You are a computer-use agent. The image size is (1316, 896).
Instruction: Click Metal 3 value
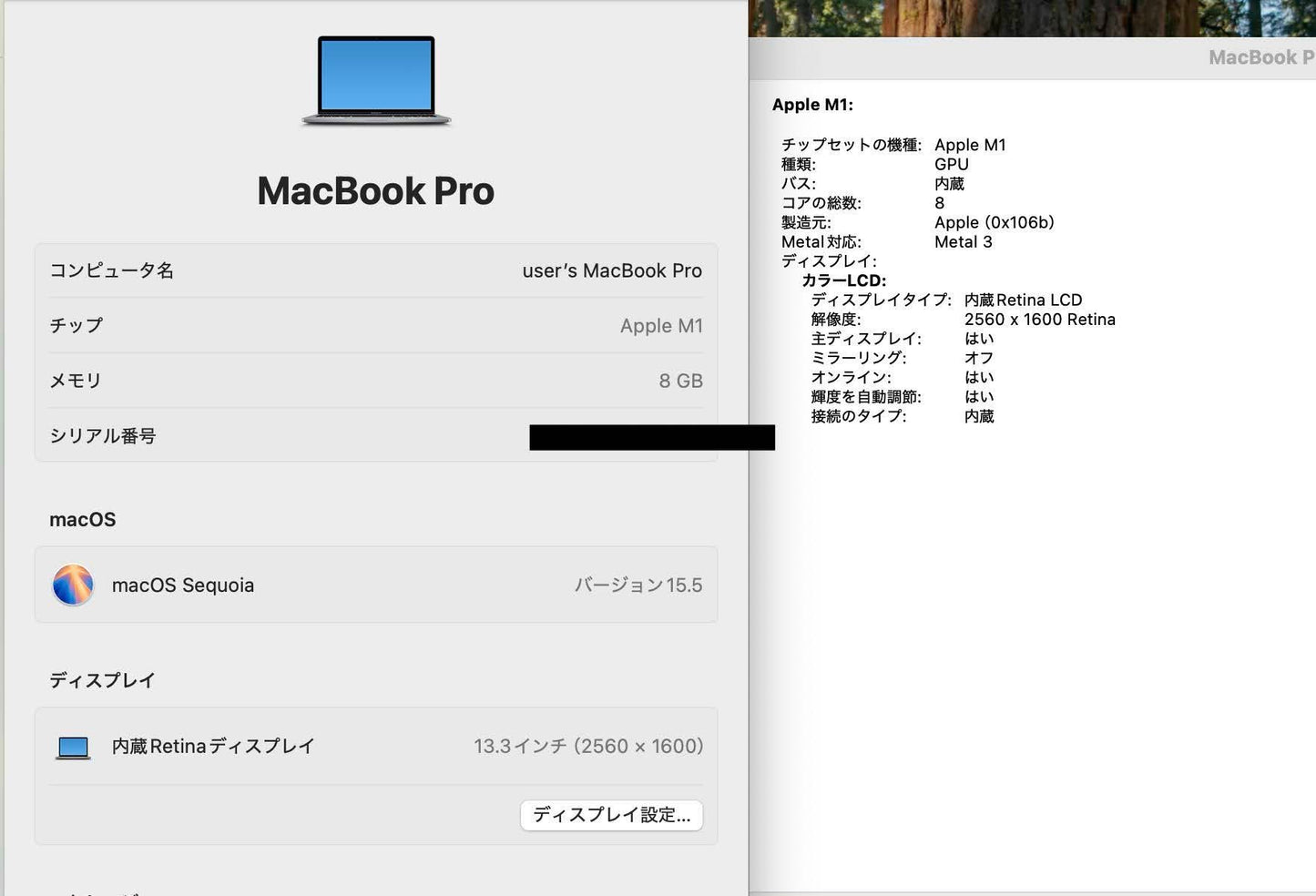(964, 242)
